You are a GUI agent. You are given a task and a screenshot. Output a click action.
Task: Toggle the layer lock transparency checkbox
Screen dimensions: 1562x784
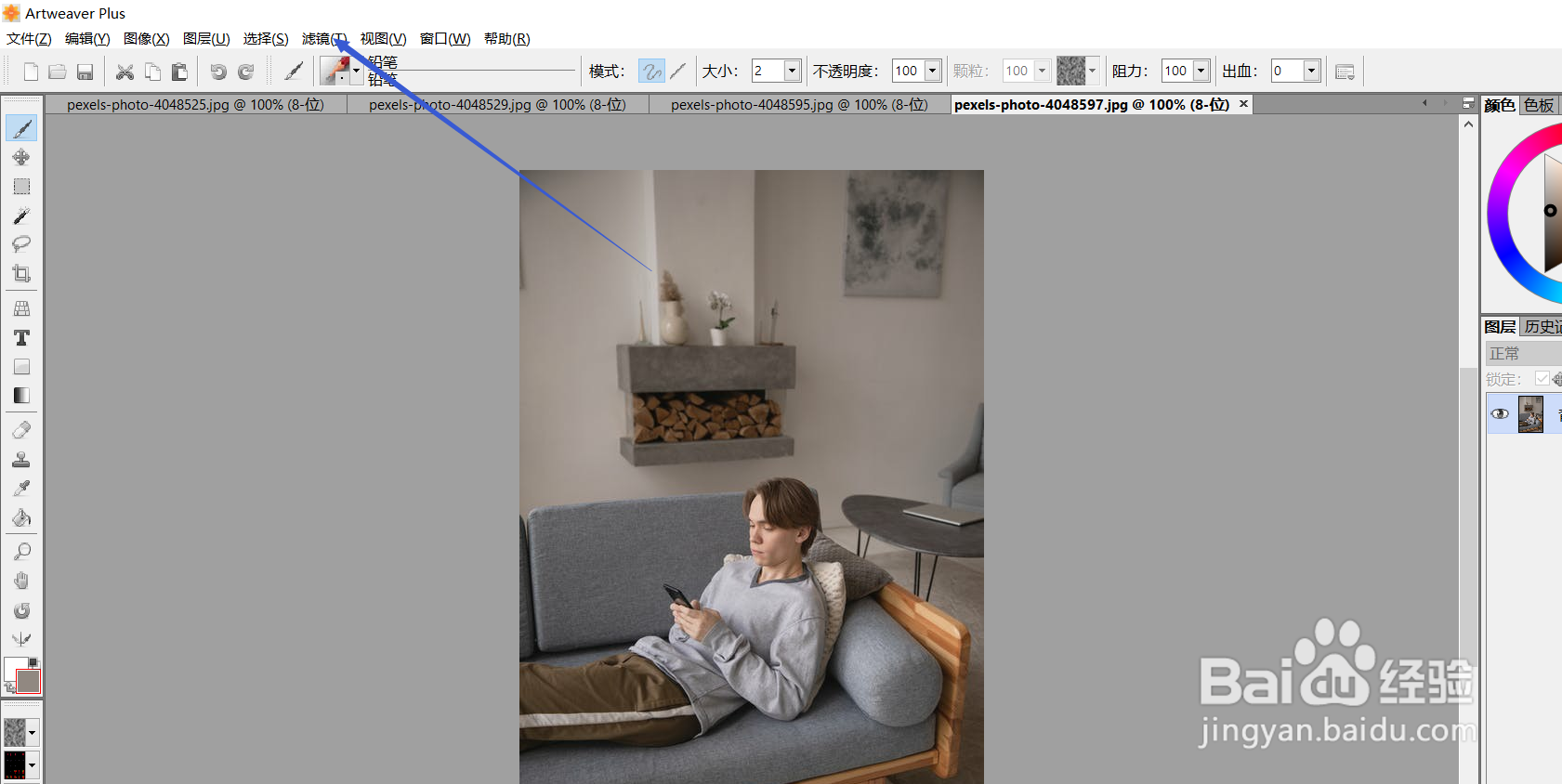click(1542, 378)
